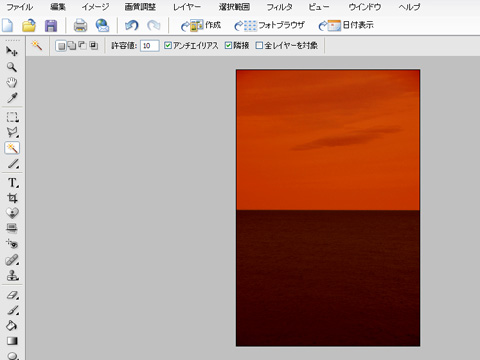
Task: Choose New Selection mode button
Action: tap(61, 46)
